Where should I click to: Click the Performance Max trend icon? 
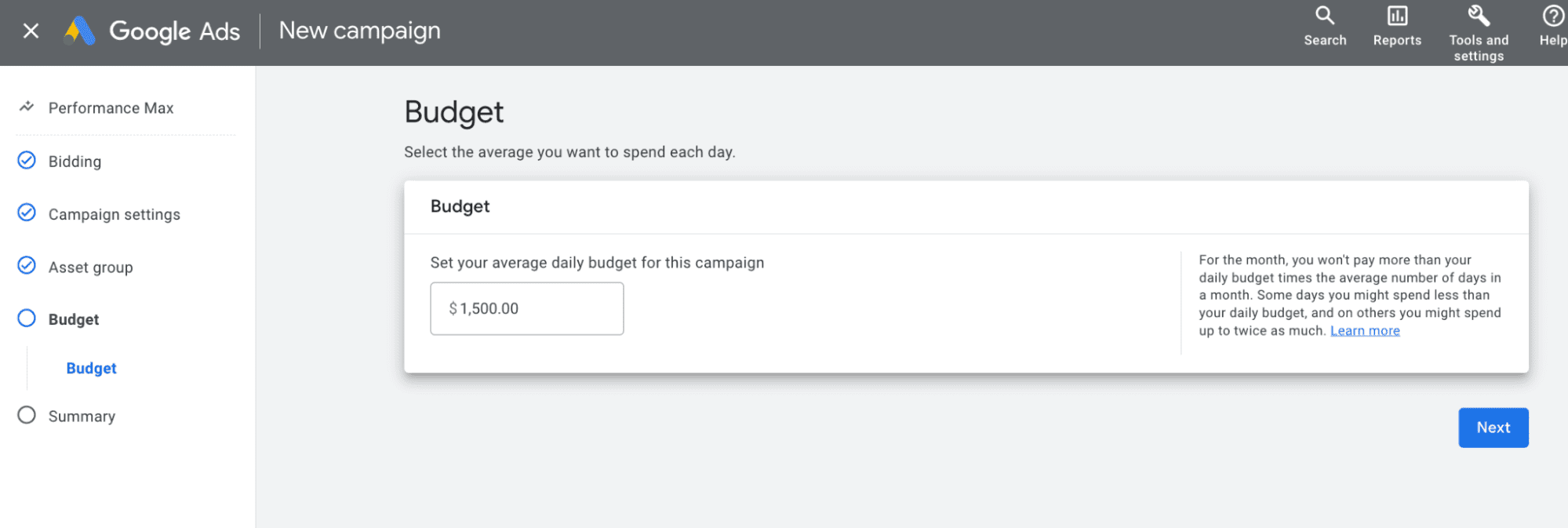point(27,107)
